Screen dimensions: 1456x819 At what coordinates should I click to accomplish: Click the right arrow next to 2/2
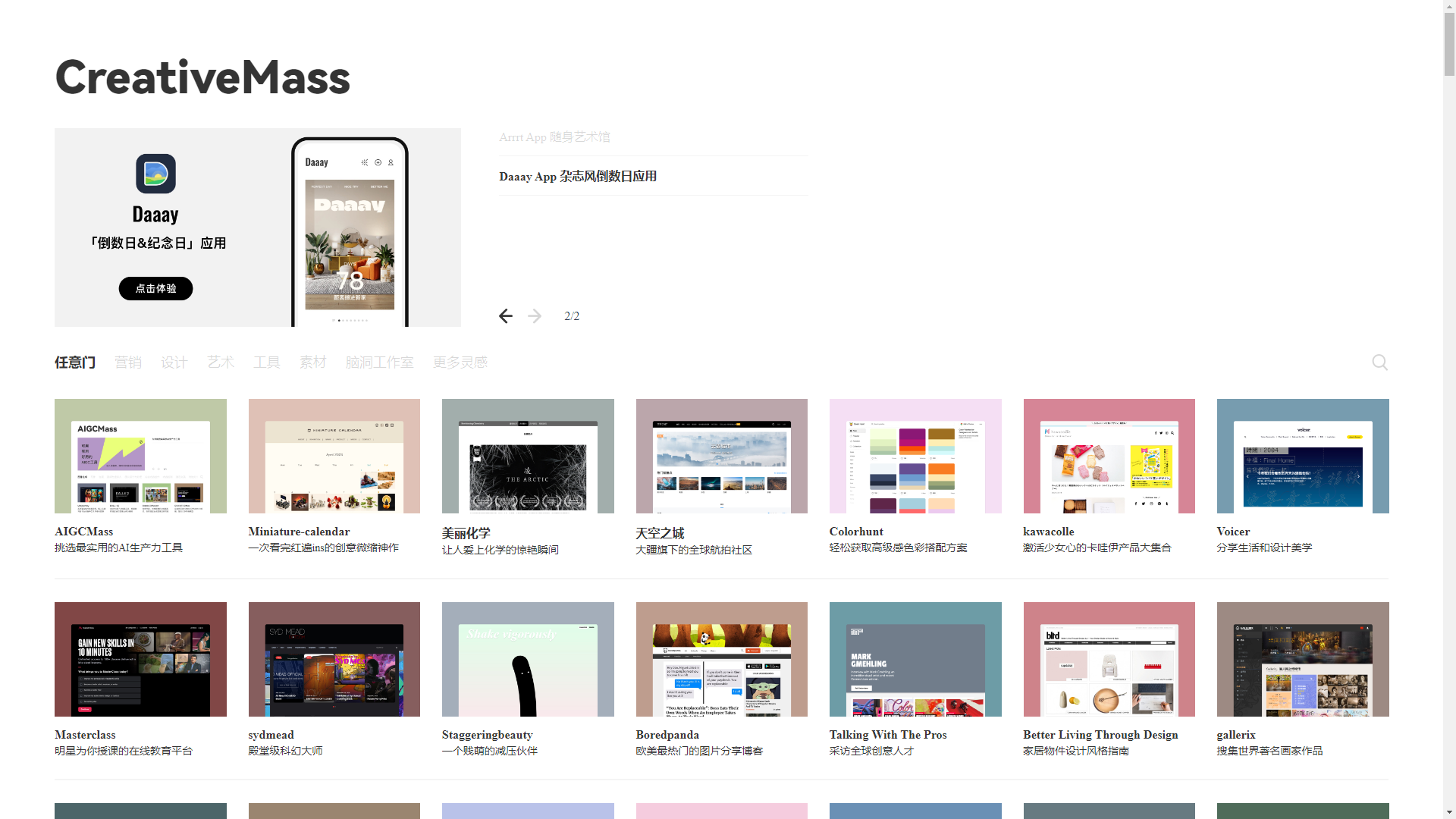[535, 315]
